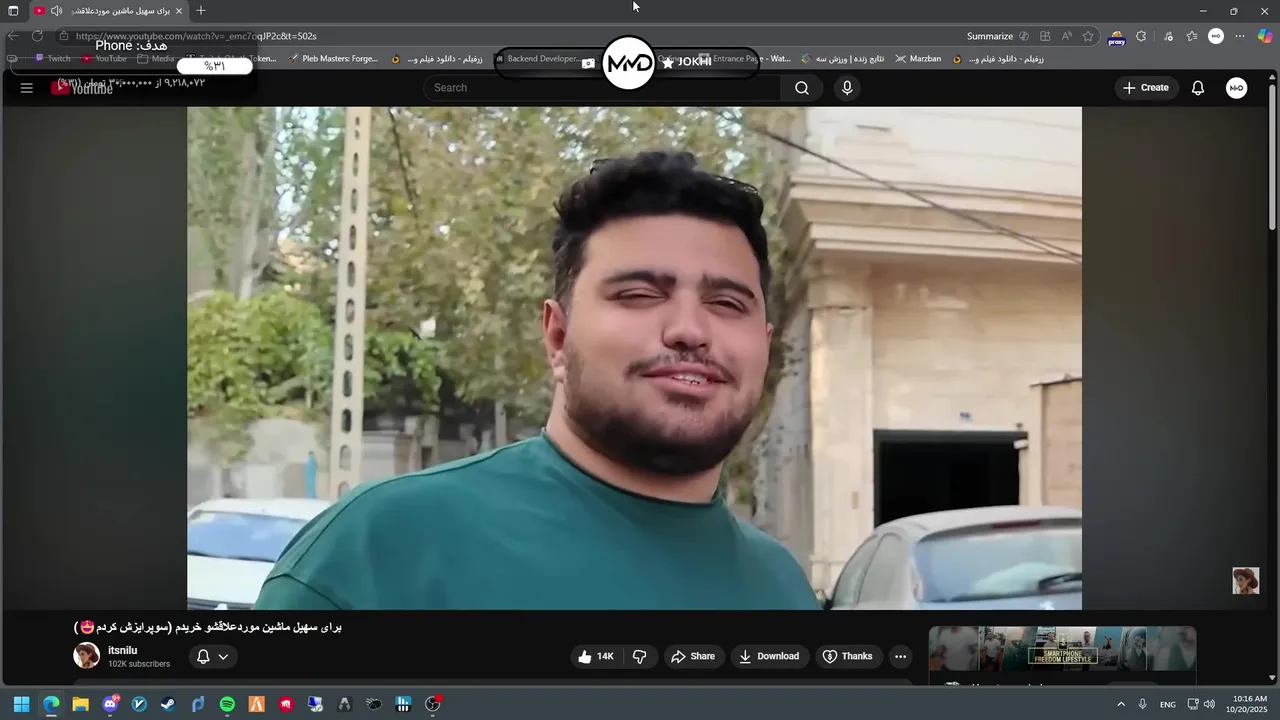This screenshot has width=1280, height=720.
Task: Open itsnilu channel avatar
Action: (87, 656)
